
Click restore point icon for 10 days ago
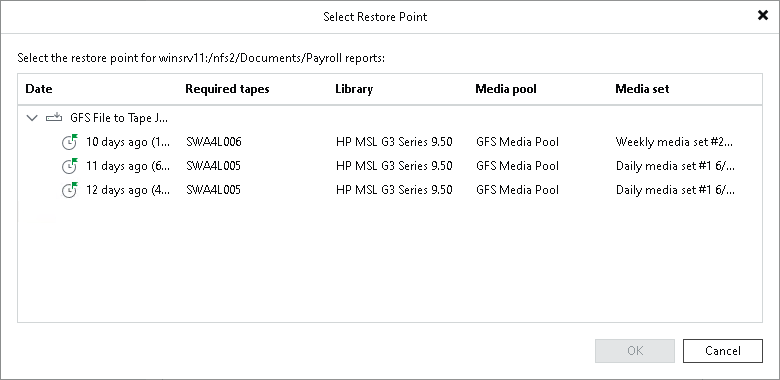(x=70, y=142)
